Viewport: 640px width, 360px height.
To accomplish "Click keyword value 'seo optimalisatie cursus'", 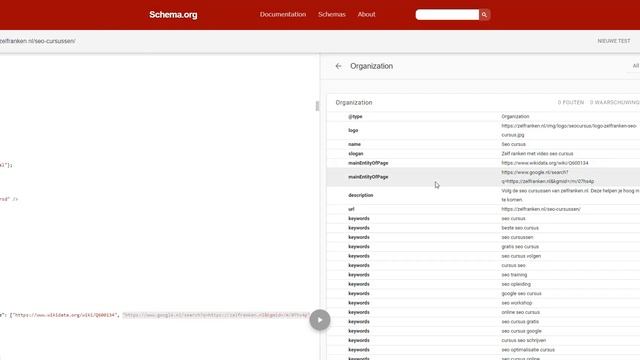I will tap(527, 350).
